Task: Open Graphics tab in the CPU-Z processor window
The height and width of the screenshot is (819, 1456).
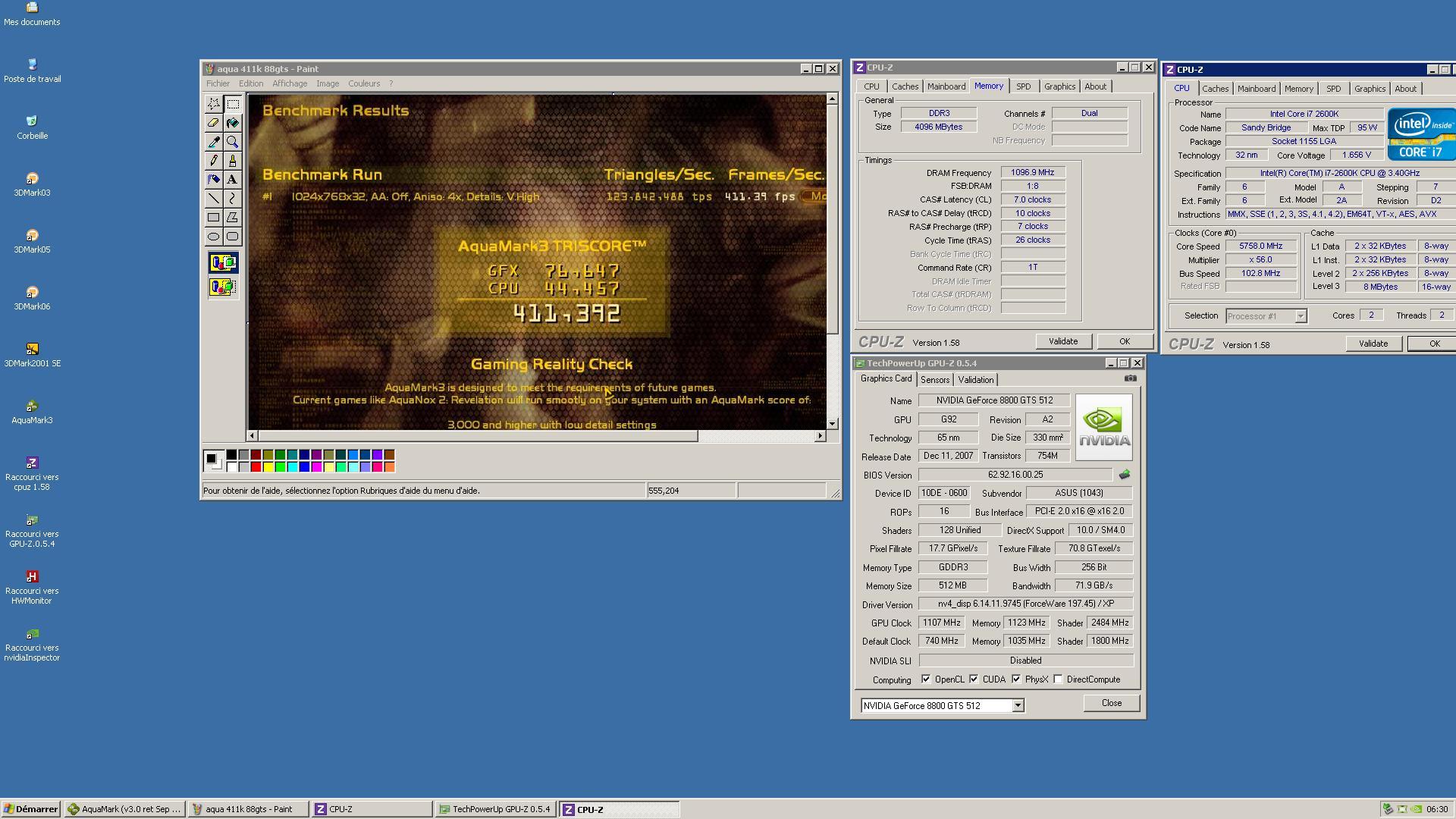Action: click(x=1370, y=89)
